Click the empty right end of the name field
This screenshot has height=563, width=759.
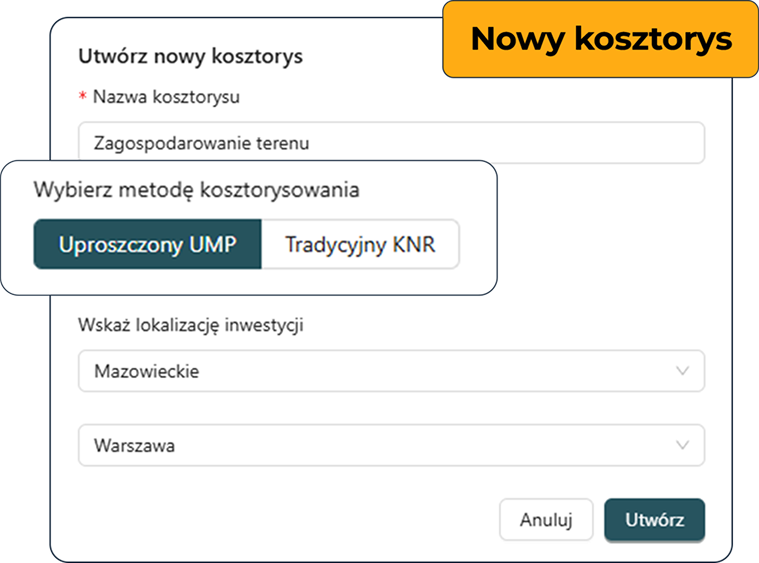pos(640,143)
